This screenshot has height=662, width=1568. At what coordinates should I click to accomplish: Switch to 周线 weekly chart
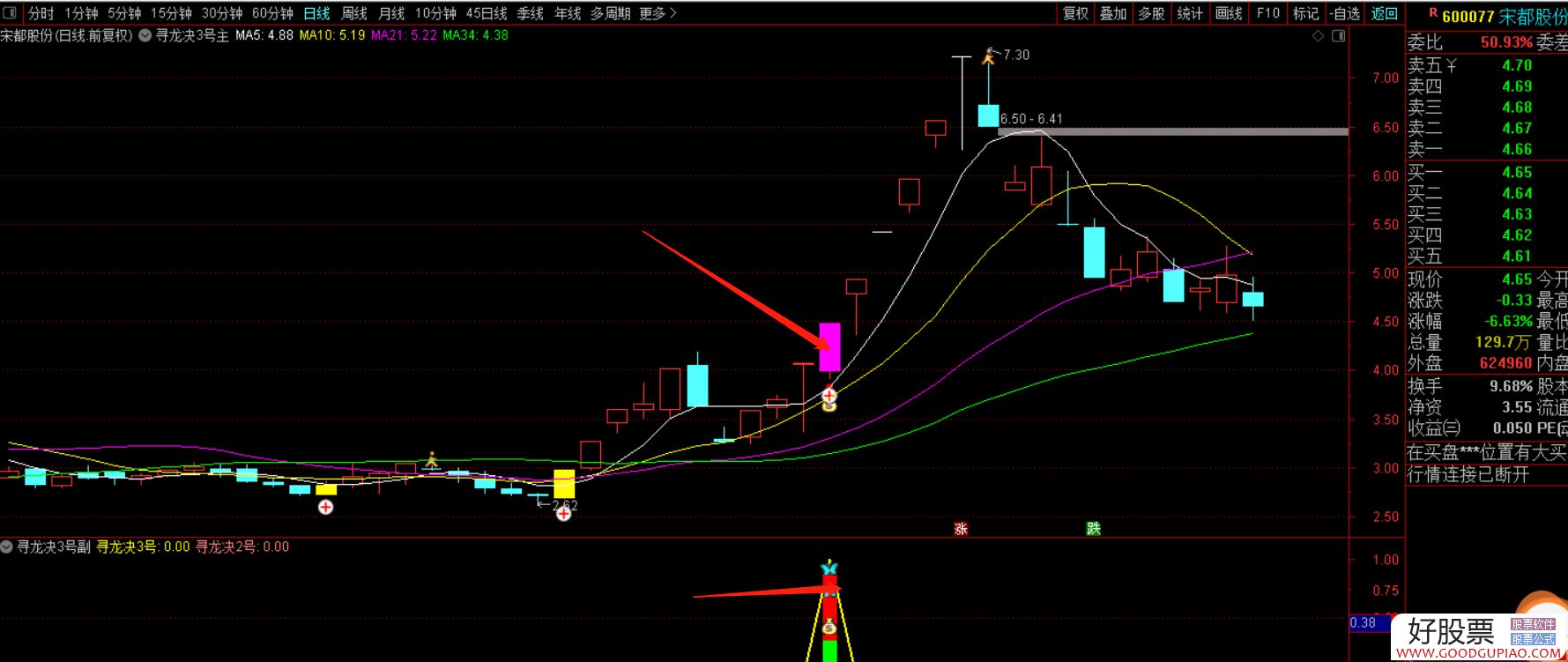pyautogui.click(x=353, y=13)
